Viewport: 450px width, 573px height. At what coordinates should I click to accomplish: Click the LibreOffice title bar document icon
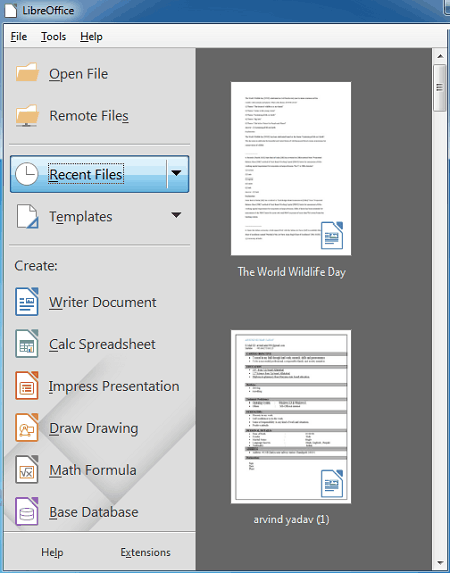tap(10, 10)
